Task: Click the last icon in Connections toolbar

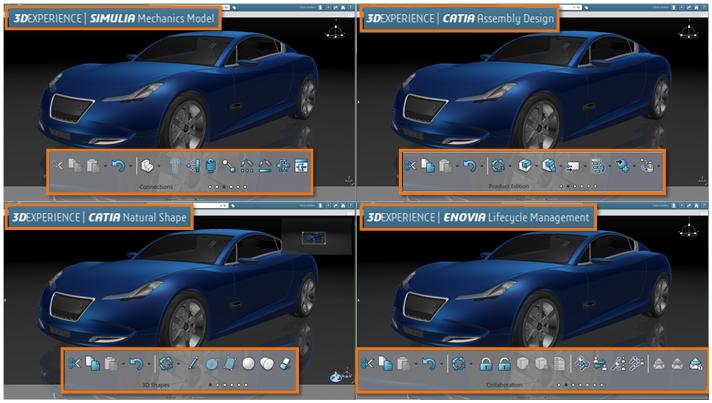Action: pyautogui.click(x=300, y=165)
